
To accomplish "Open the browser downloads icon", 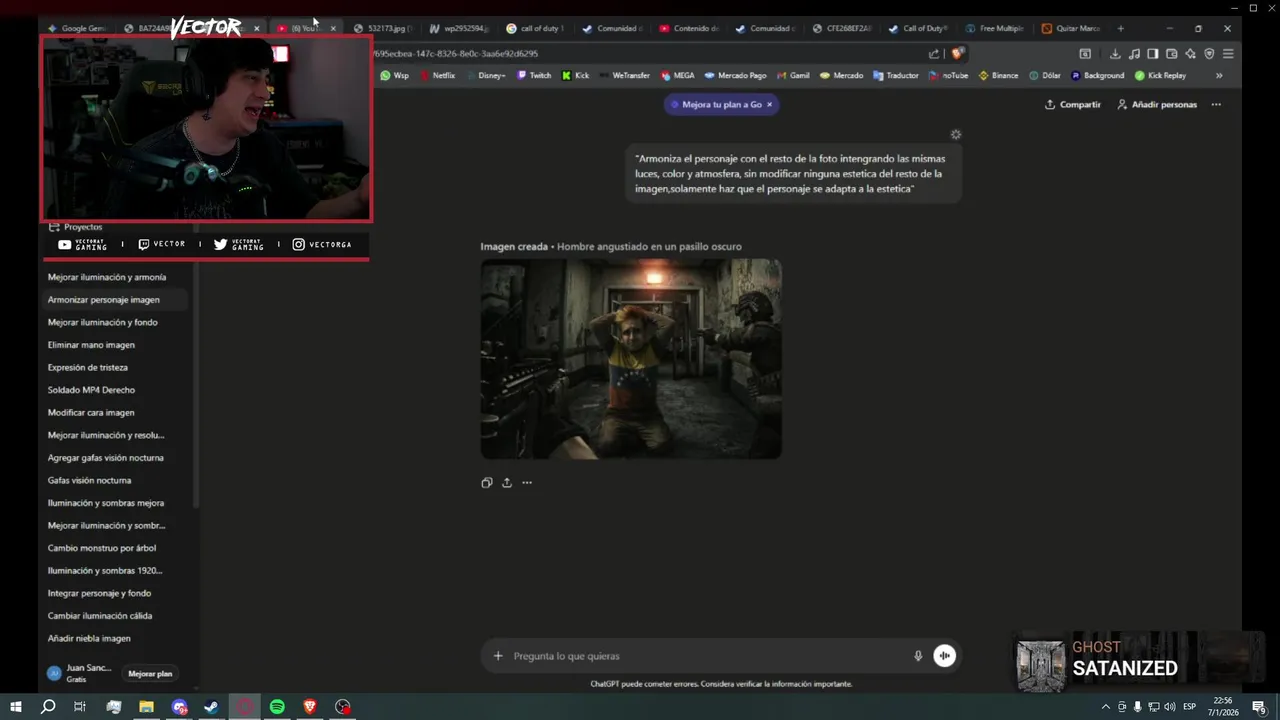I will click(1115, 54).
